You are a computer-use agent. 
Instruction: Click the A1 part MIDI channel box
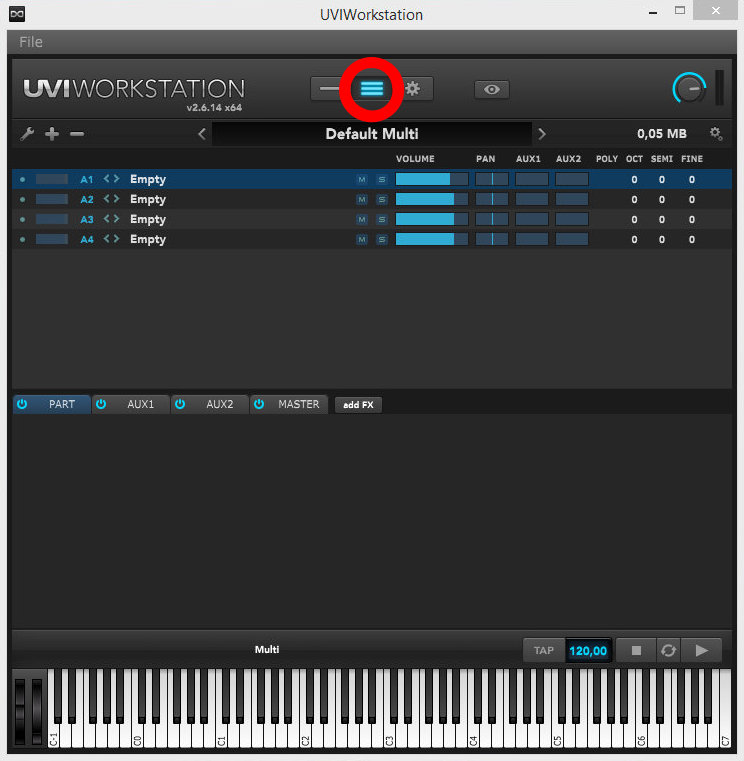tap(51, 179)
